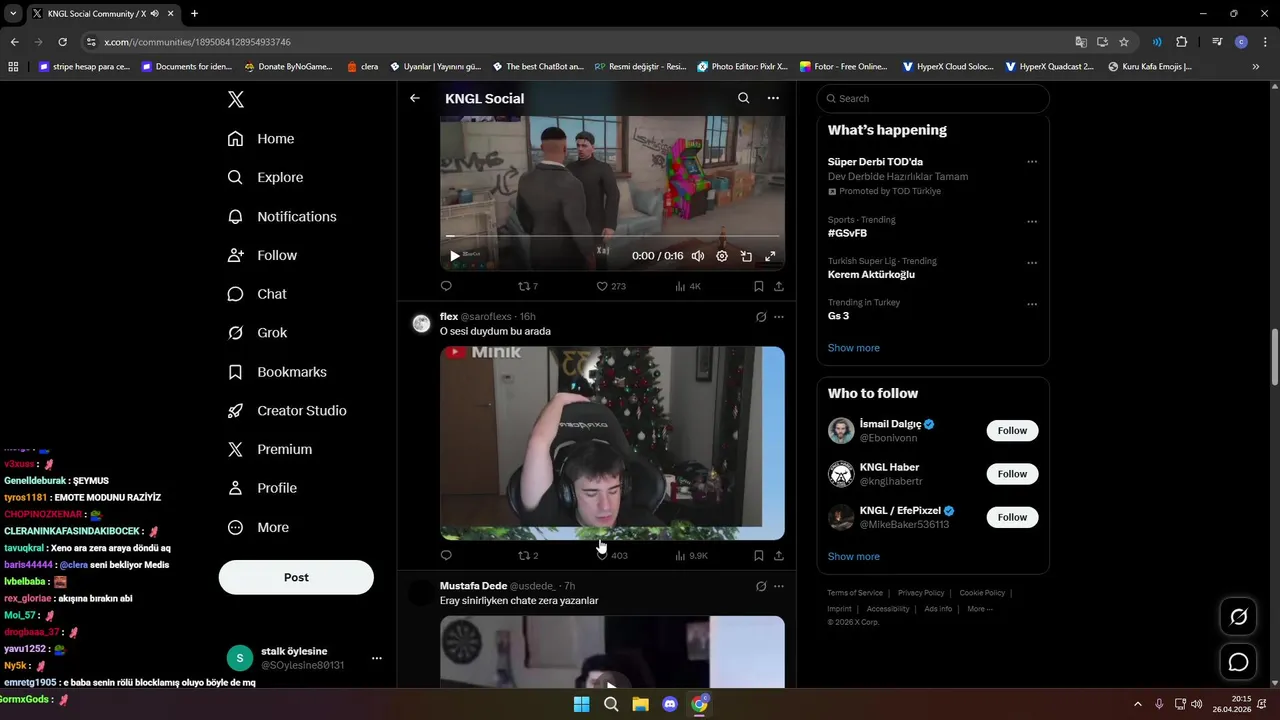Click the page vertical scrollbar
Viewport: 1280px width, 720px height.
pyautogui.click(x=1274, y=357)
